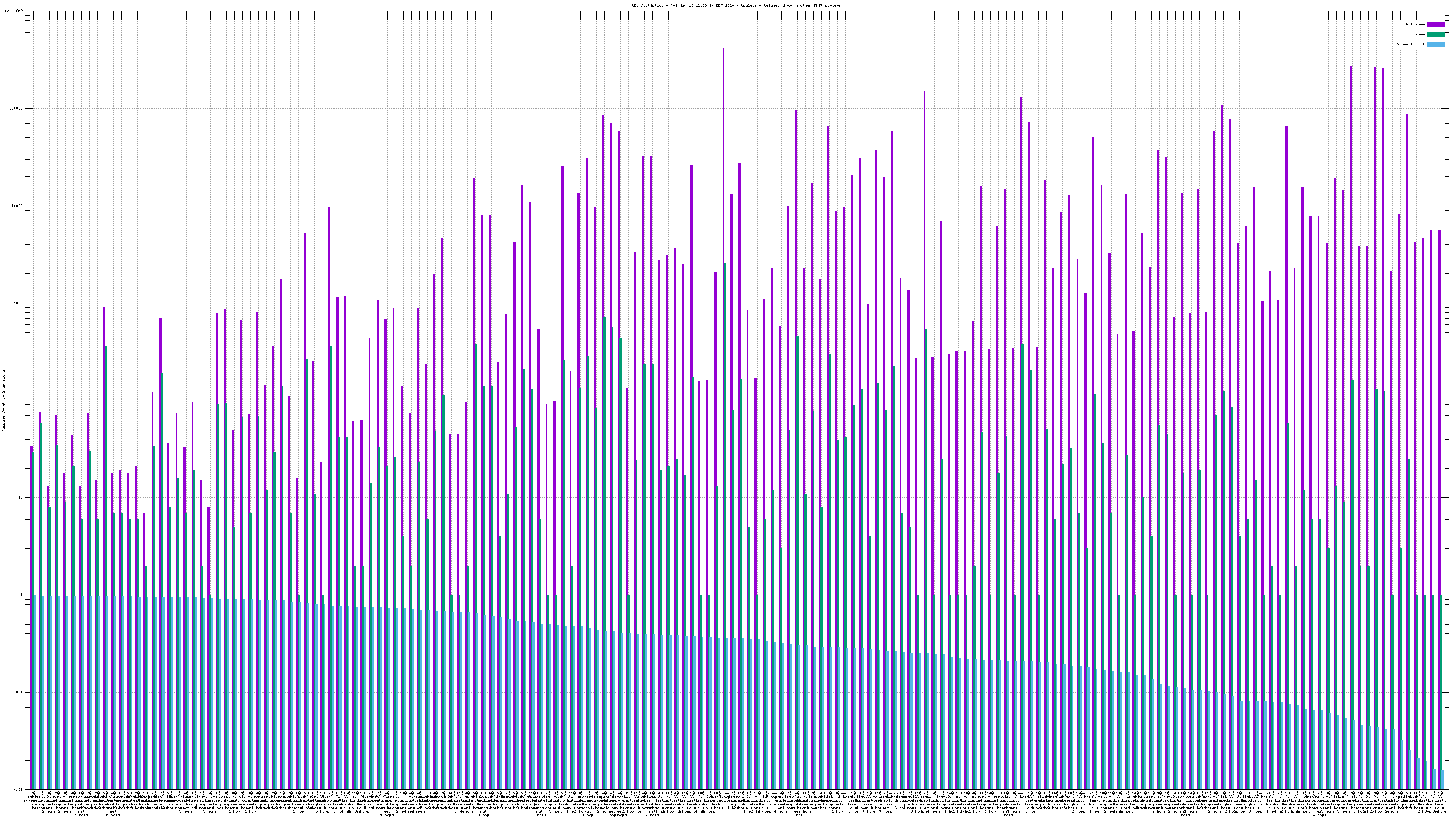Click the green Spam legend swatch
1456x819 pixels.
coord(1435,35)
